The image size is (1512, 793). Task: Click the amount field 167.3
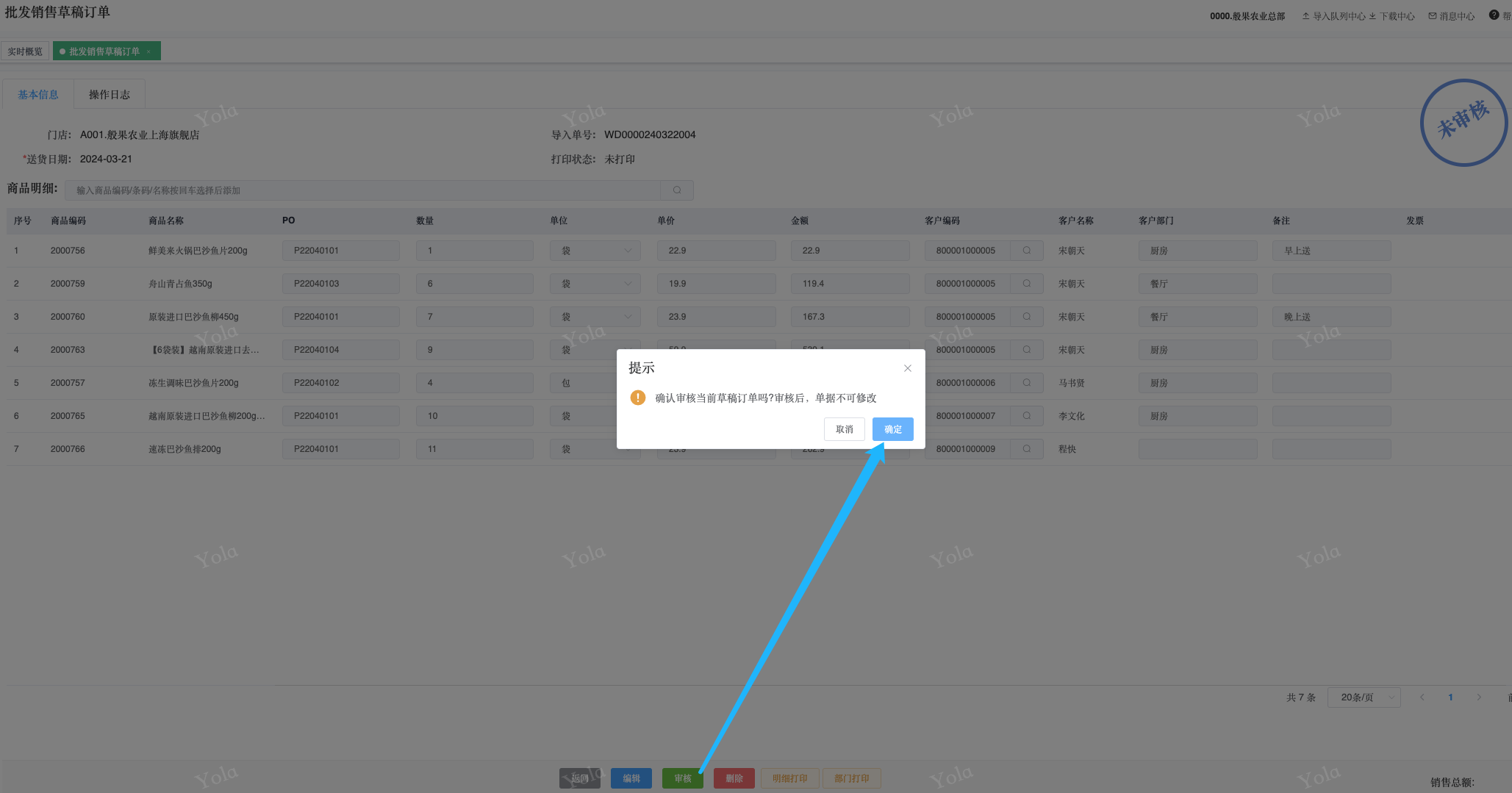pos(850,317)
